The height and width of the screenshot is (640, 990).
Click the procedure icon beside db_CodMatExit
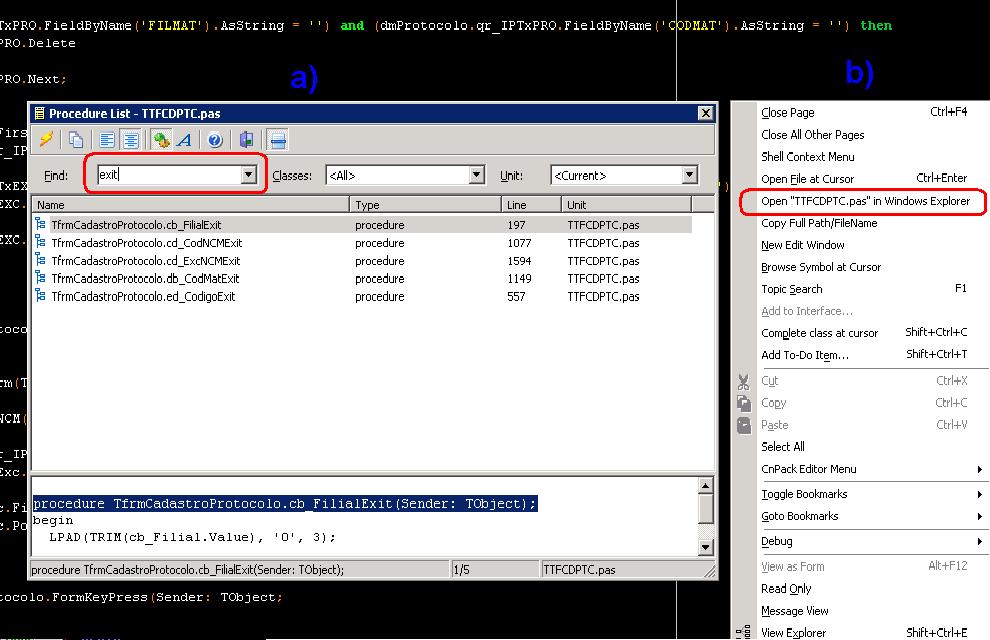[40, 277]
